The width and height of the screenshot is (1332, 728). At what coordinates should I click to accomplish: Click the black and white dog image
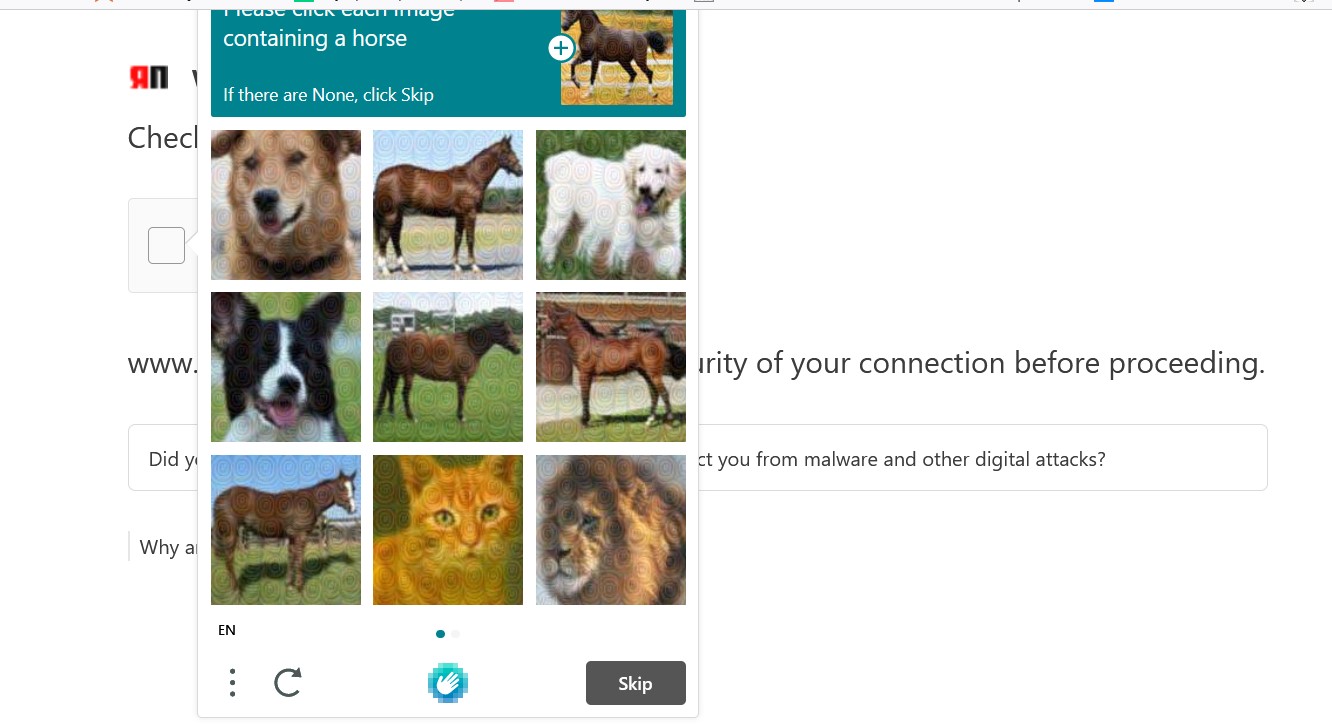(x=286, y=367)
